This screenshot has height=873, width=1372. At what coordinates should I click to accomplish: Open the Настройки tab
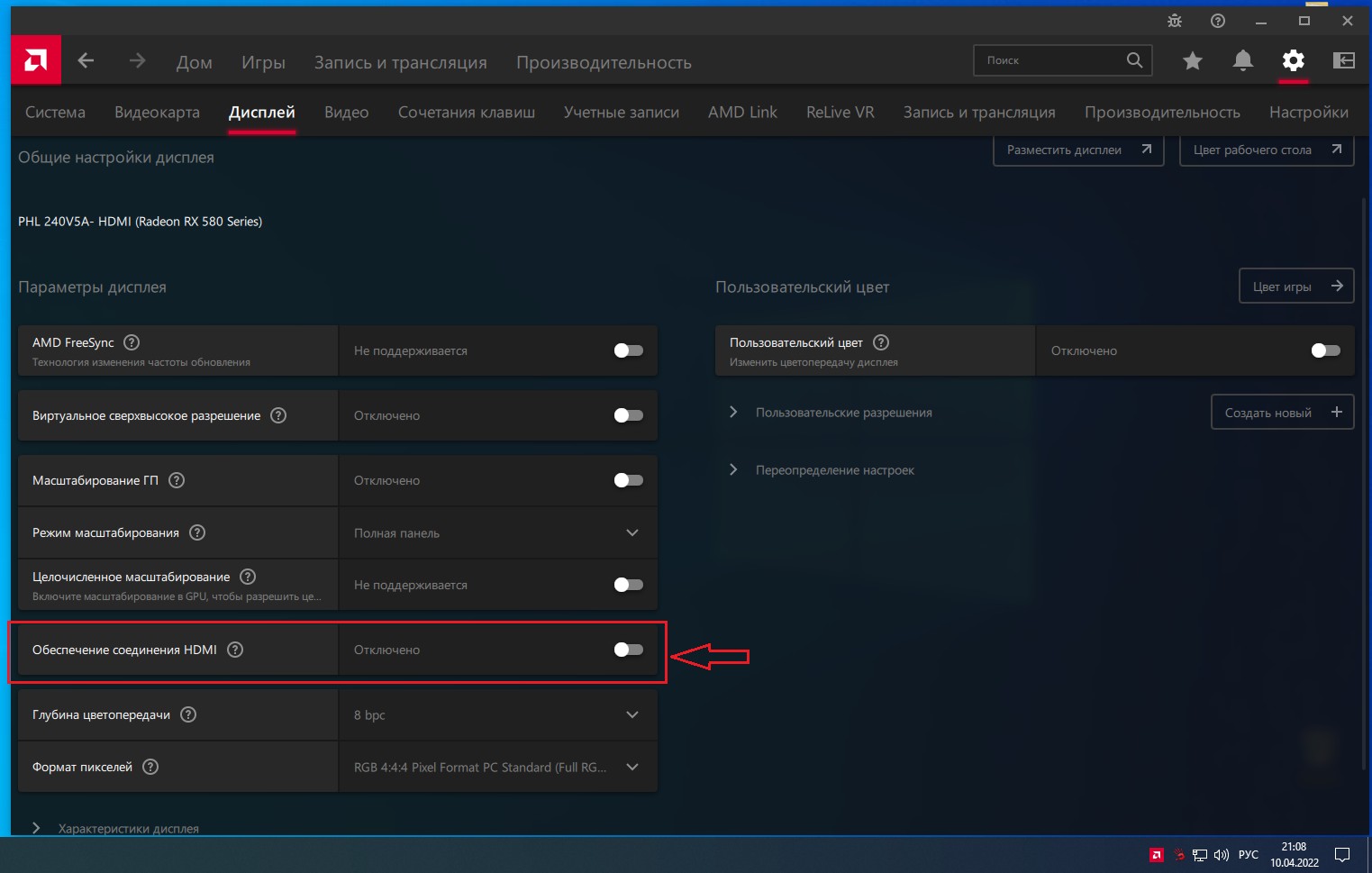pos(1309,112)
